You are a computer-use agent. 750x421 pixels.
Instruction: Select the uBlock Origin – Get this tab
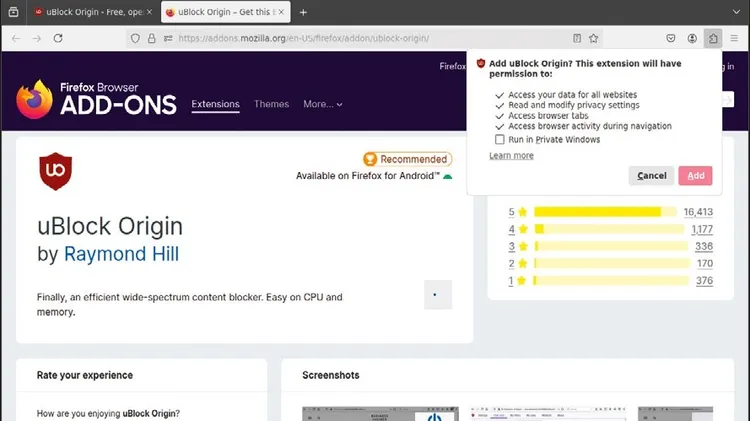pos(226,12)
